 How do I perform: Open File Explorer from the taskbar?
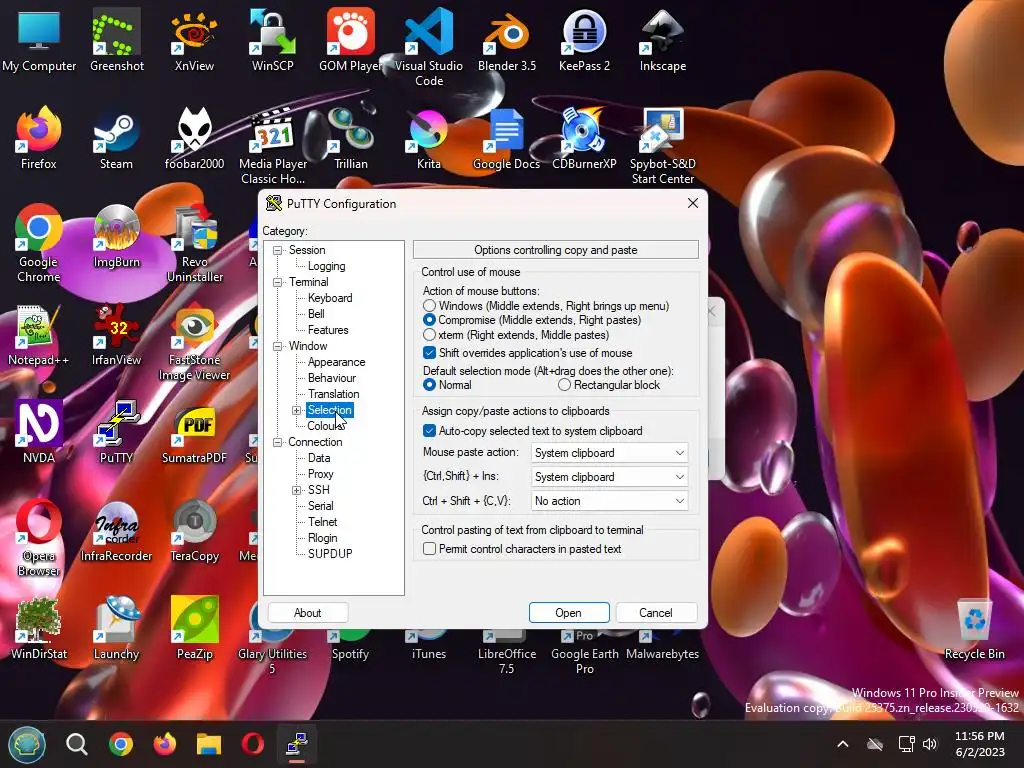click(x=209, y=744)
